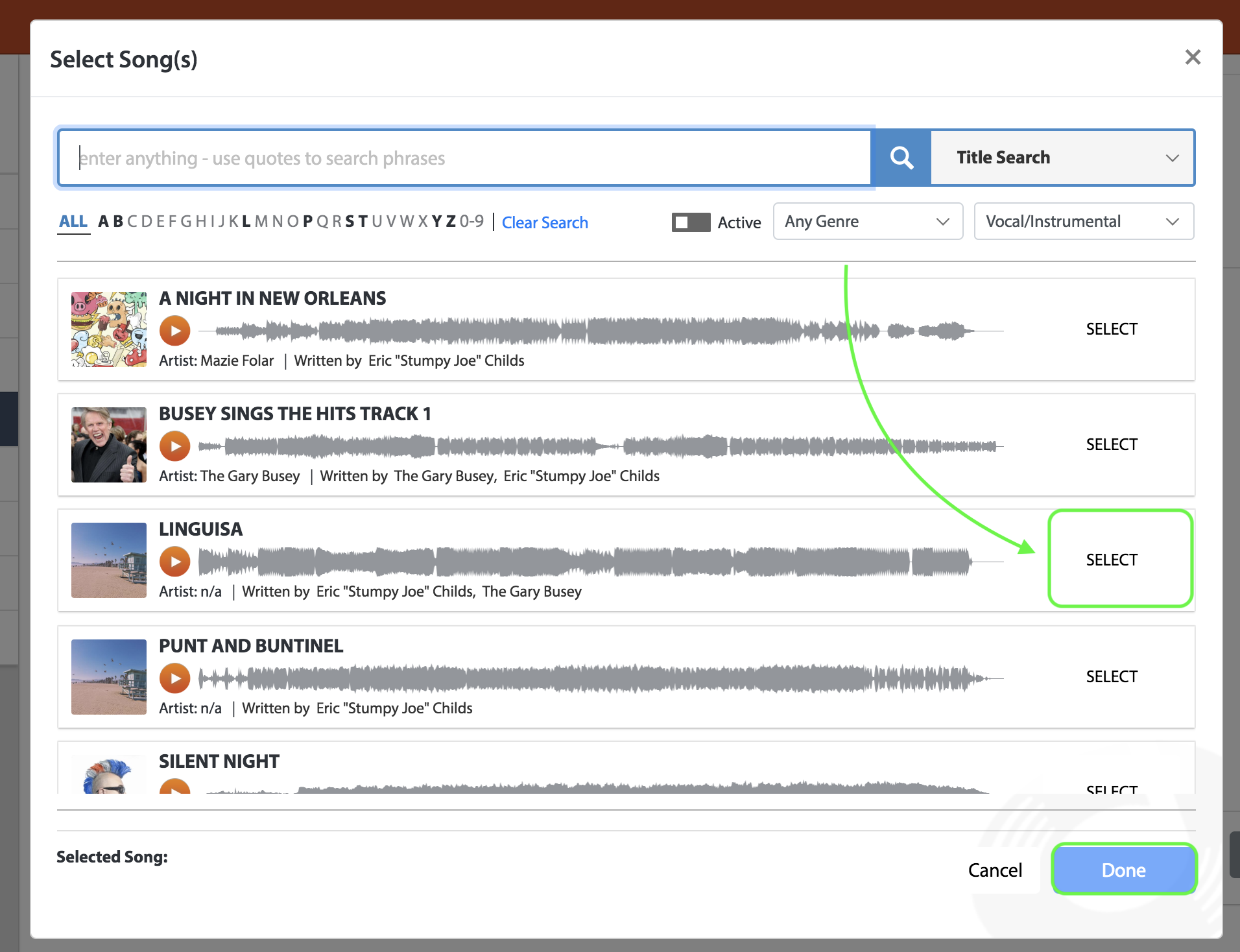Play A Night in New Orleans
1240x952 pixels.
(175, 331)
